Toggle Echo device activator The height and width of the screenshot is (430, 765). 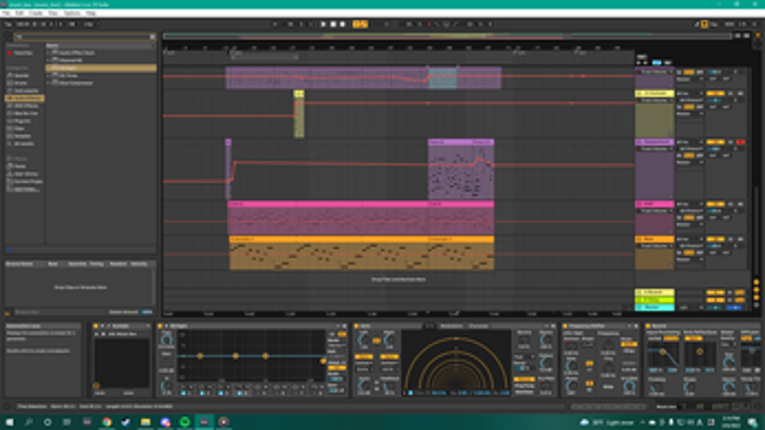point(356,326)
